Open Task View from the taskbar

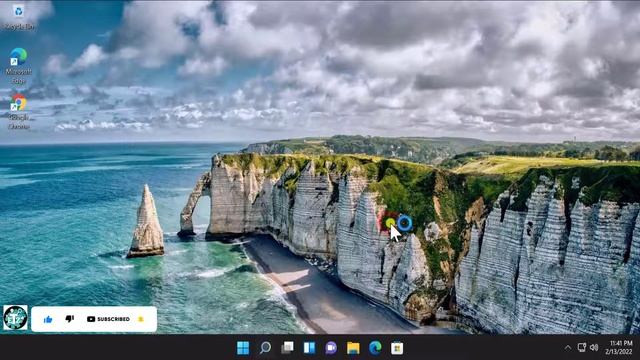(287, 348)
